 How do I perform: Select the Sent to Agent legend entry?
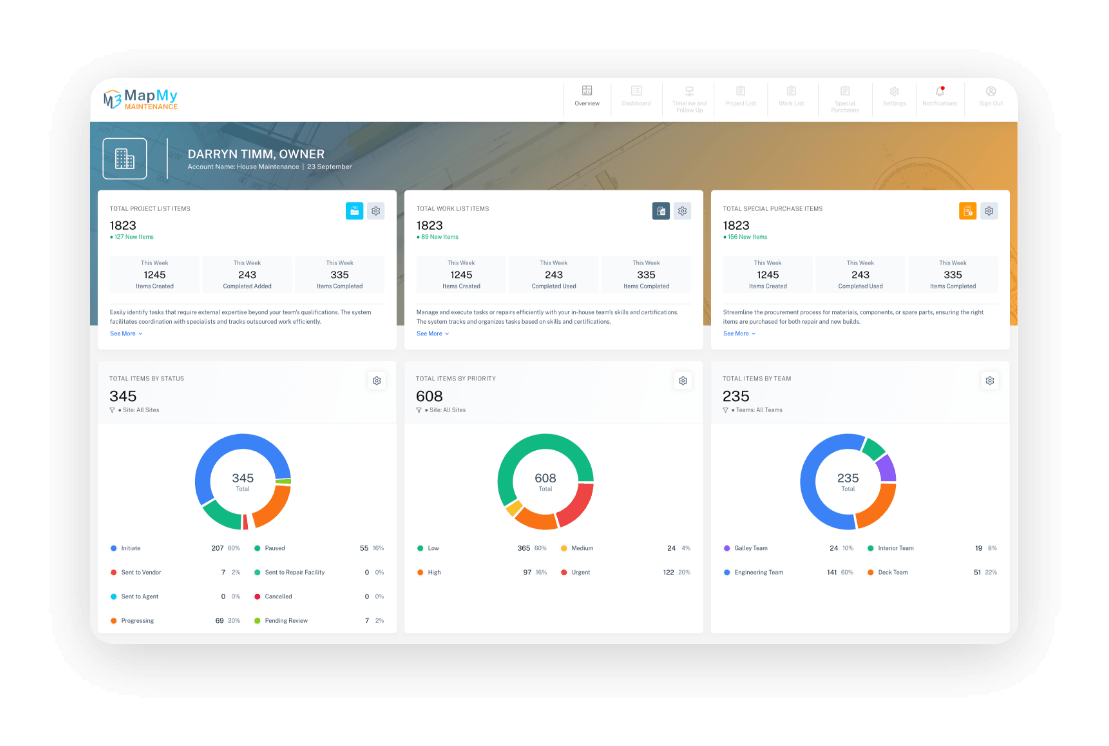[175, 596]
